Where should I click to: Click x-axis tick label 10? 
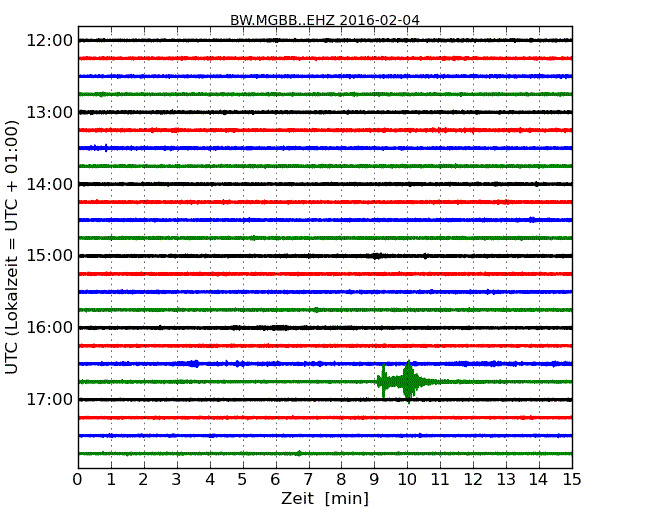coord(407,480)
